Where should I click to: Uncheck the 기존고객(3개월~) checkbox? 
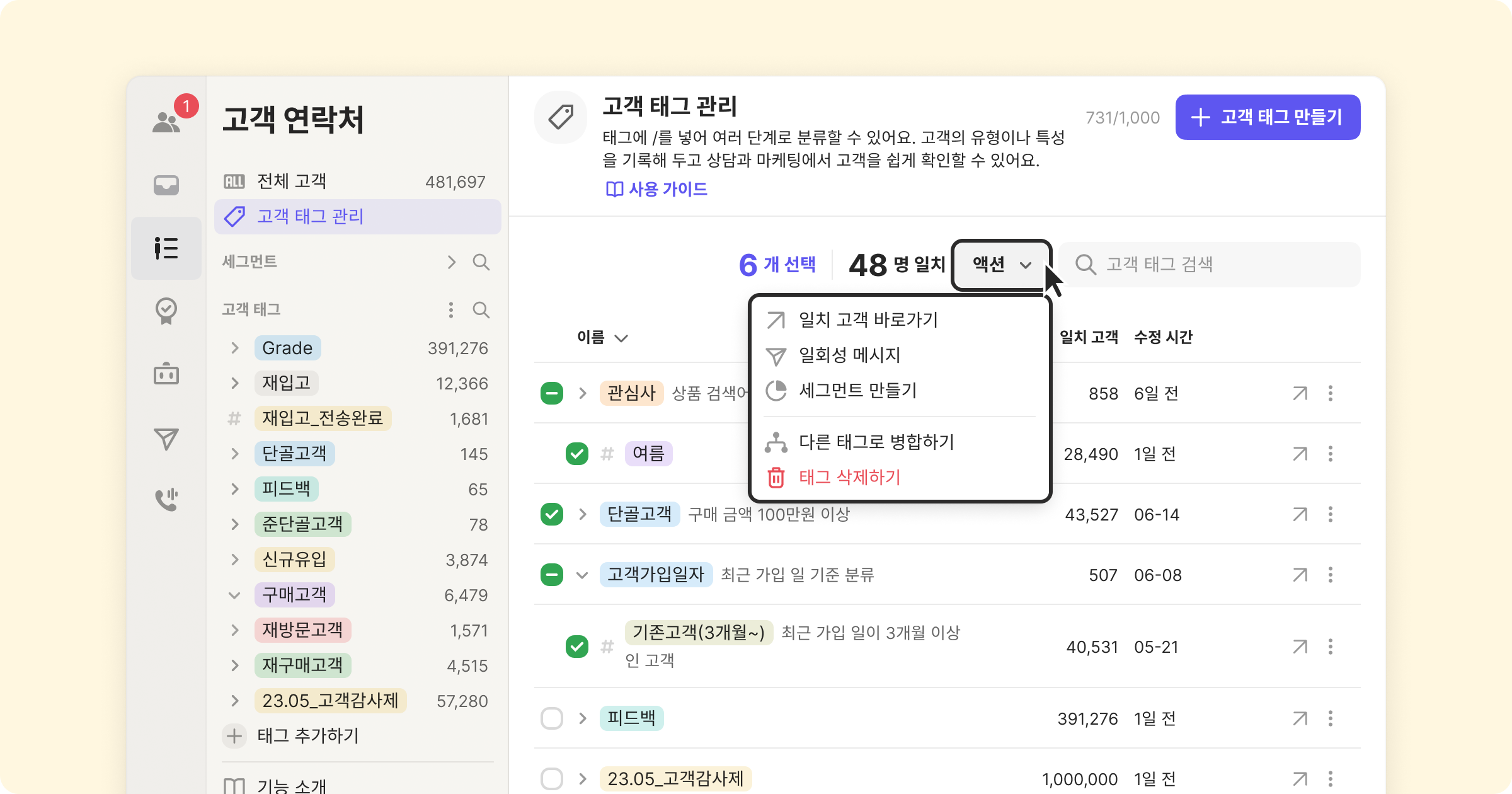point(576,647)
